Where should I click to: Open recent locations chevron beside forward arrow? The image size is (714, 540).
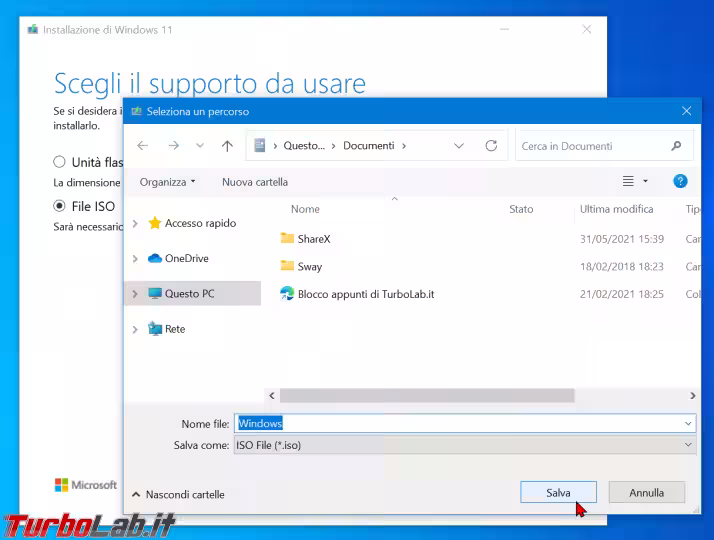click(x=200, y=146)
